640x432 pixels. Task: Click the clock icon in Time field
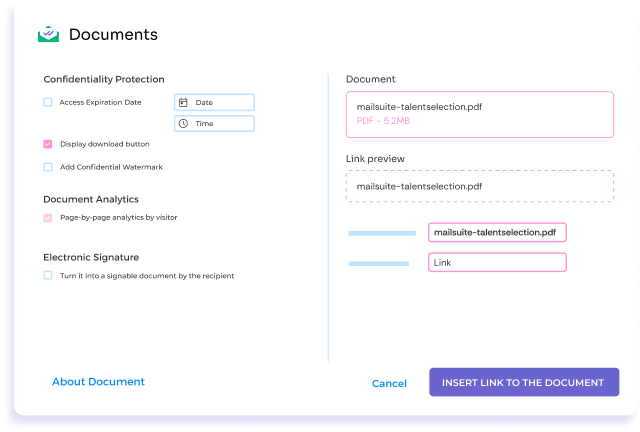[x=183, y=124]
